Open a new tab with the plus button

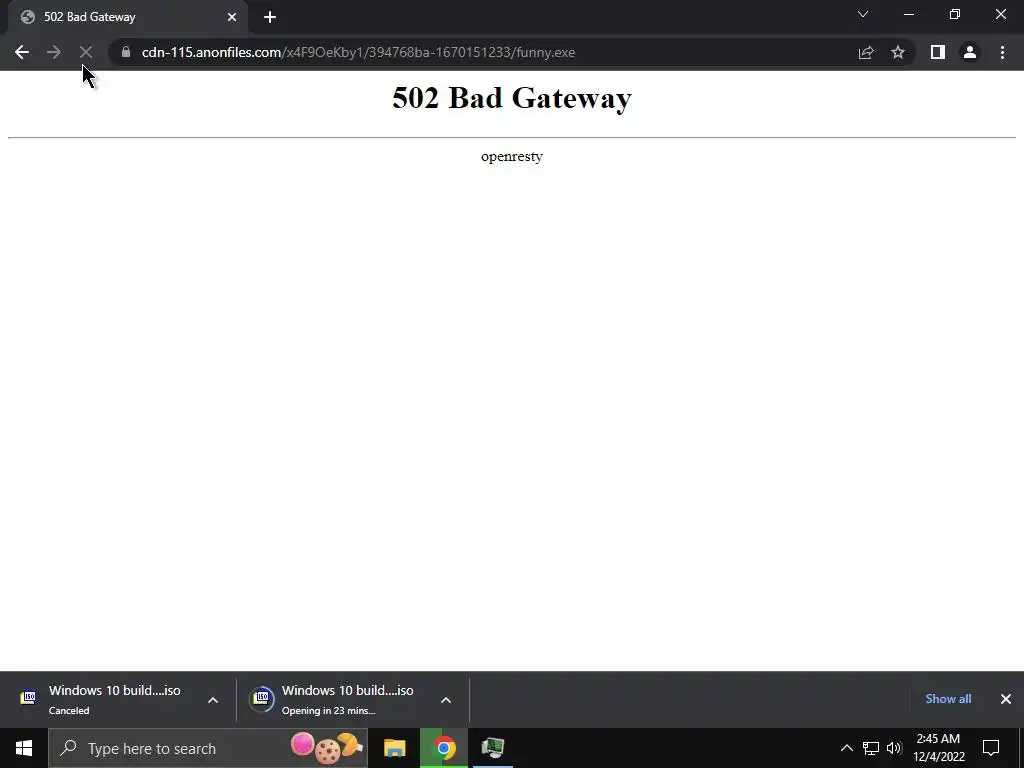[270, 17]
